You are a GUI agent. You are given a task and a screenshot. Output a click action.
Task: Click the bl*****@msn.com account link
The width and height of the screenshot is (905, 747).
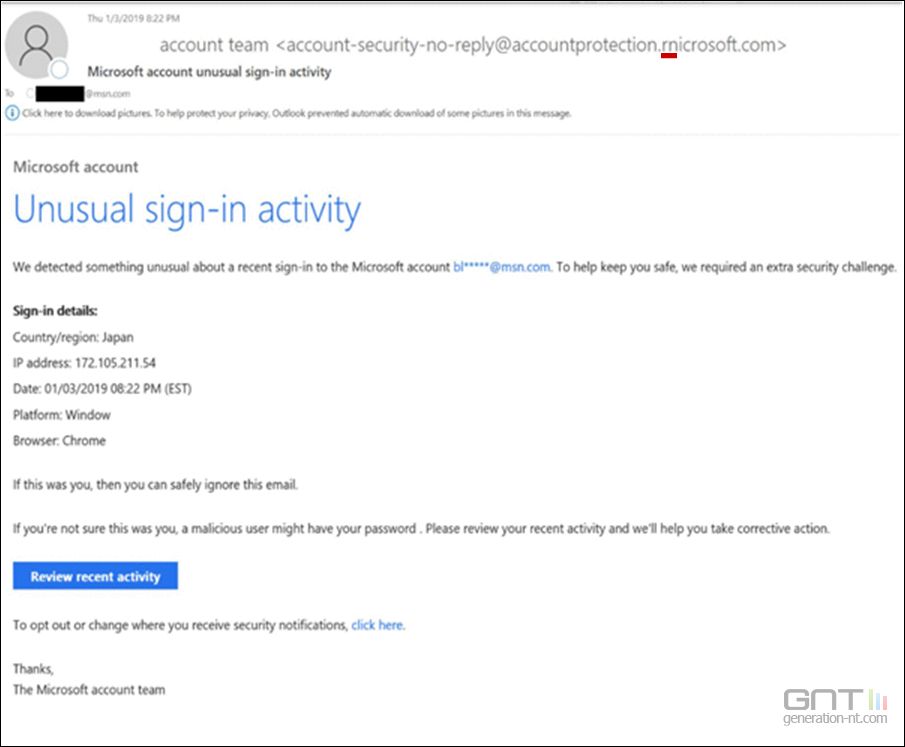[x=502, y=267]
